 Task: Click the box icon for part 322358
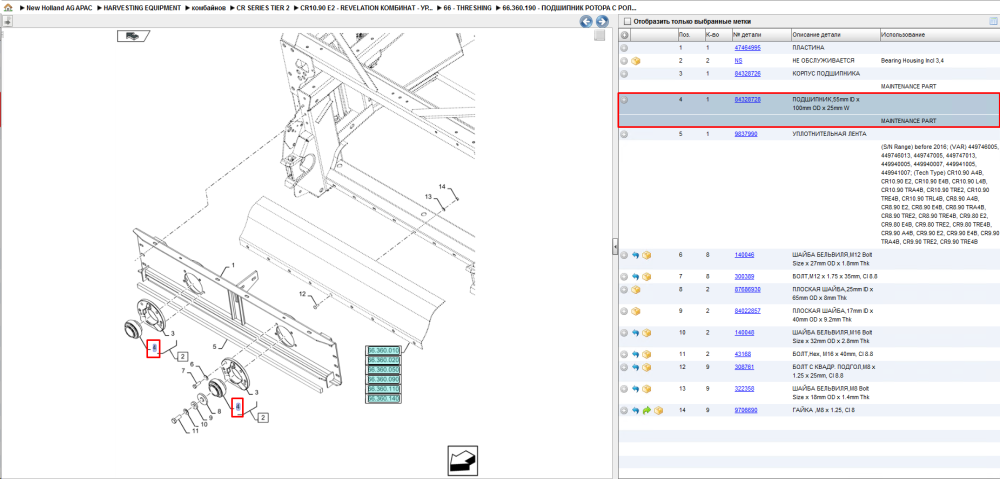click(647, 389)
